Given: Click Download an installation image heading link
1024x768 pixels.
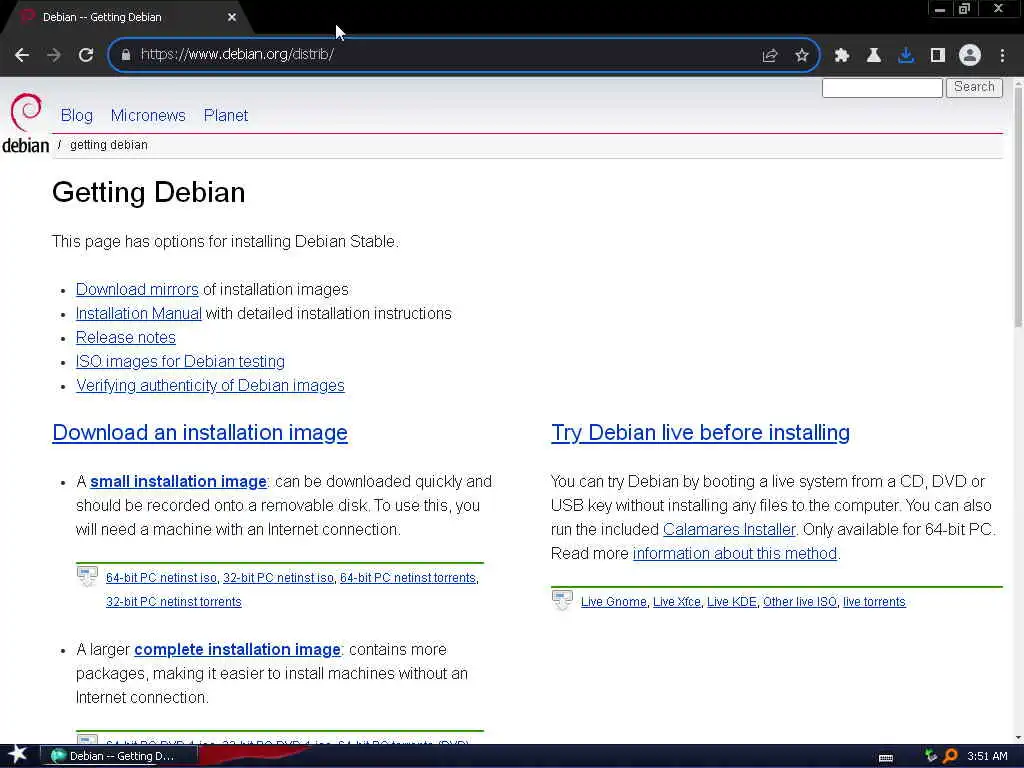Looking at the screenshot, I should coord(200,432).
